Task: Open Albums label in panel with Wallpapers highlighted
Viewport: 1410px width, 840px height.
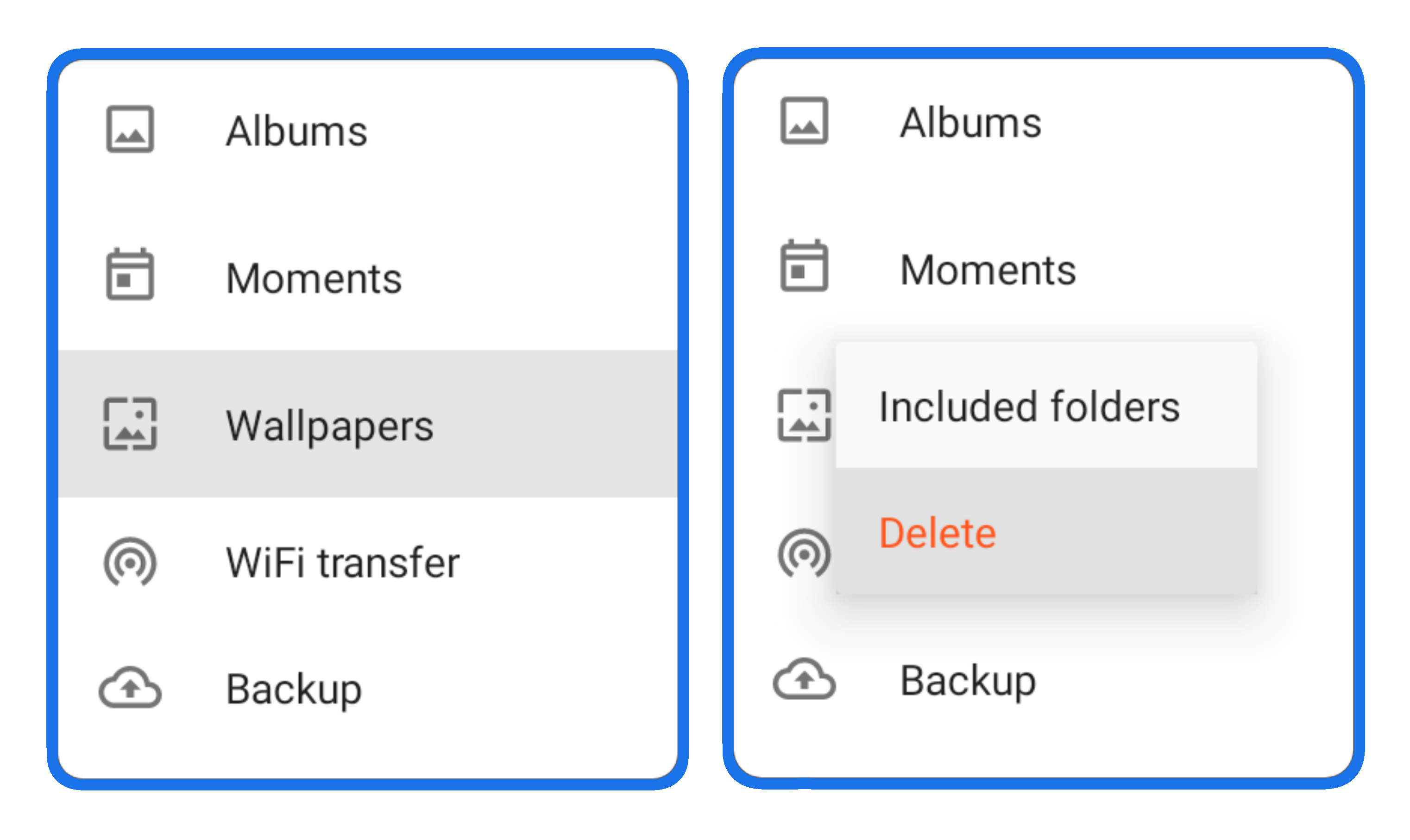Action: [x=296, y=131]
